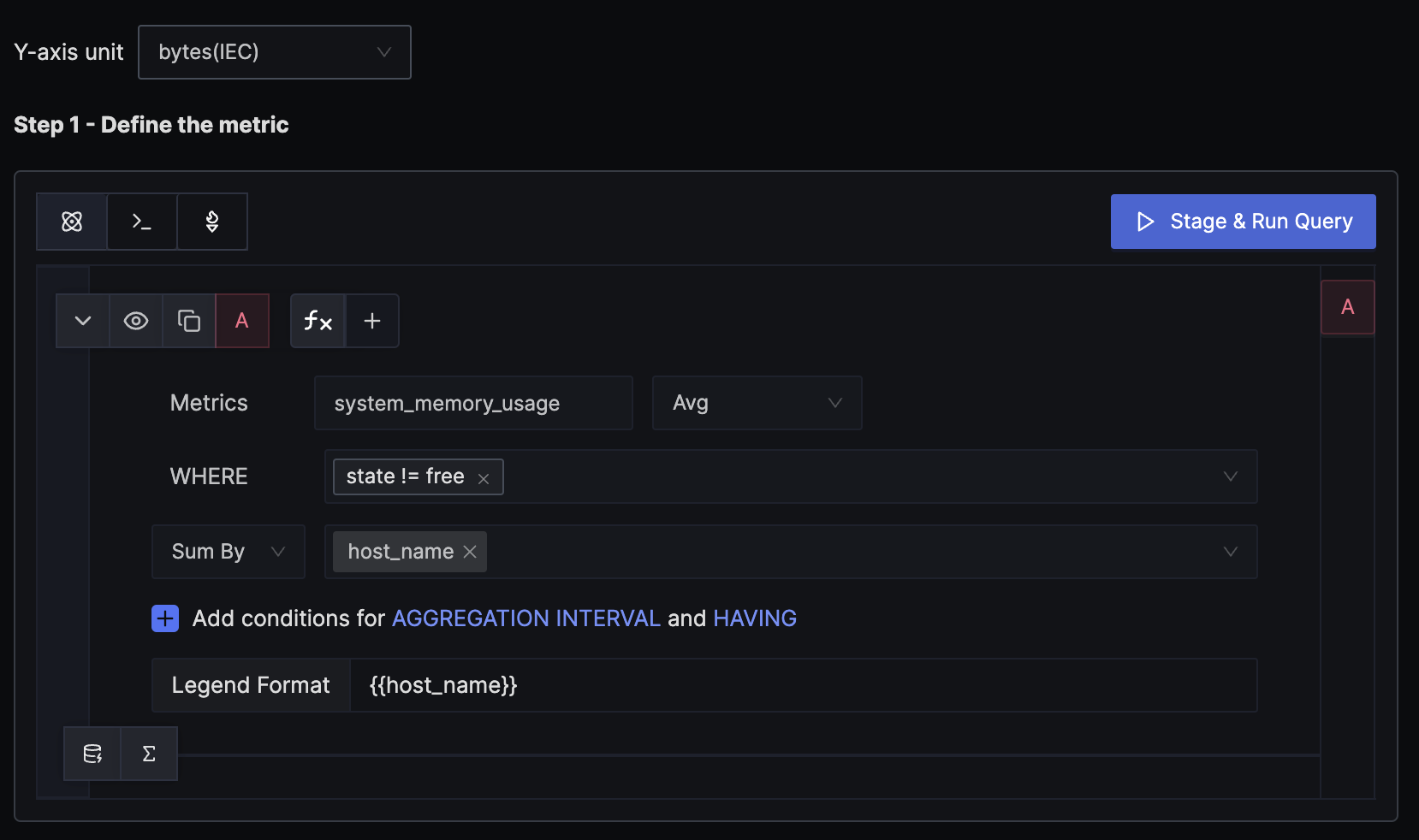Click the Y-axis unit label
1419x840 pixels.
pos(68,52)
